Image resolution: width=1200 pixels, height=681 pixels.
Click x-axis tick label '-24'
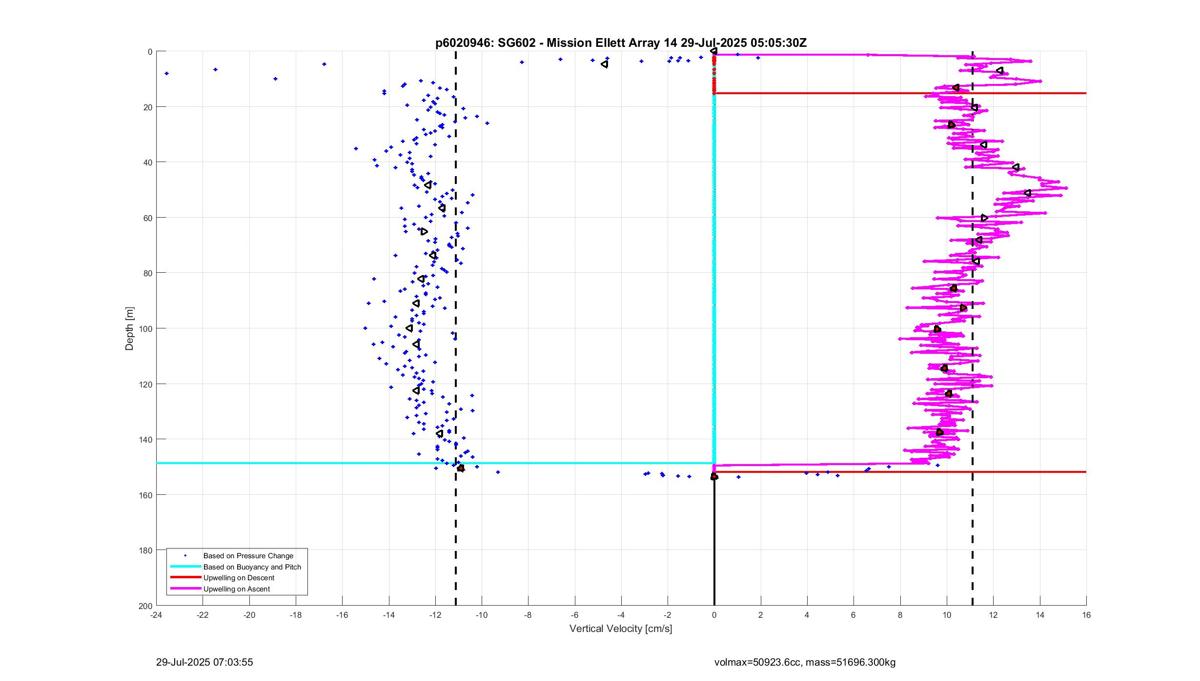(156, 616)
